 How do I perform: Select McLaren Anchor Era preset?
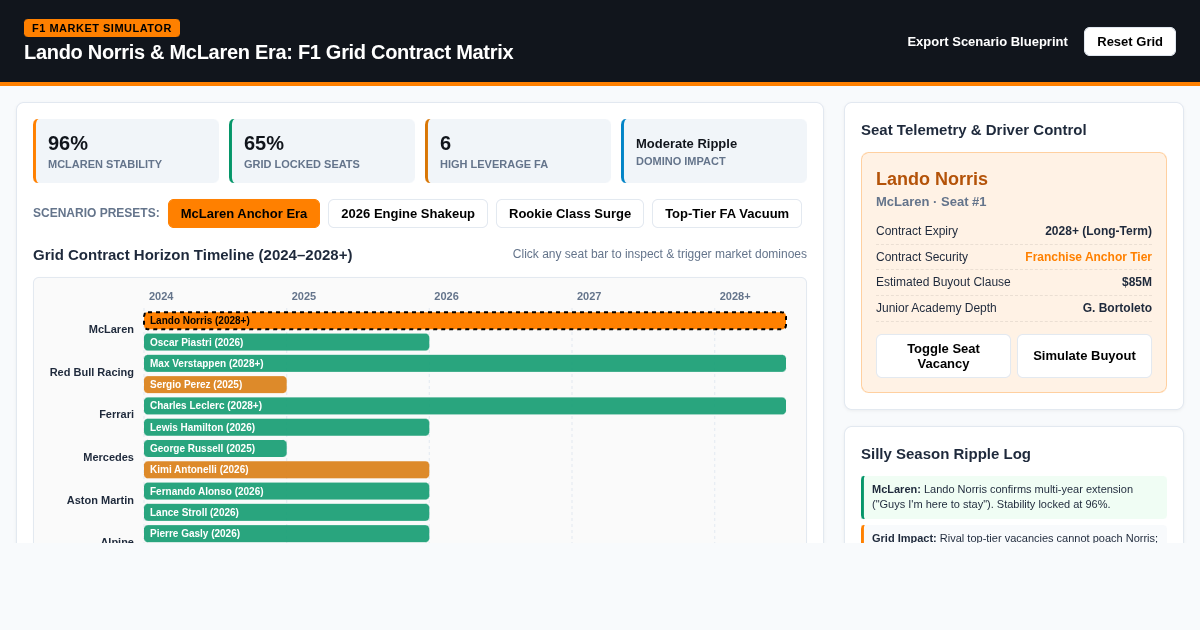click(x=244, y=213)
